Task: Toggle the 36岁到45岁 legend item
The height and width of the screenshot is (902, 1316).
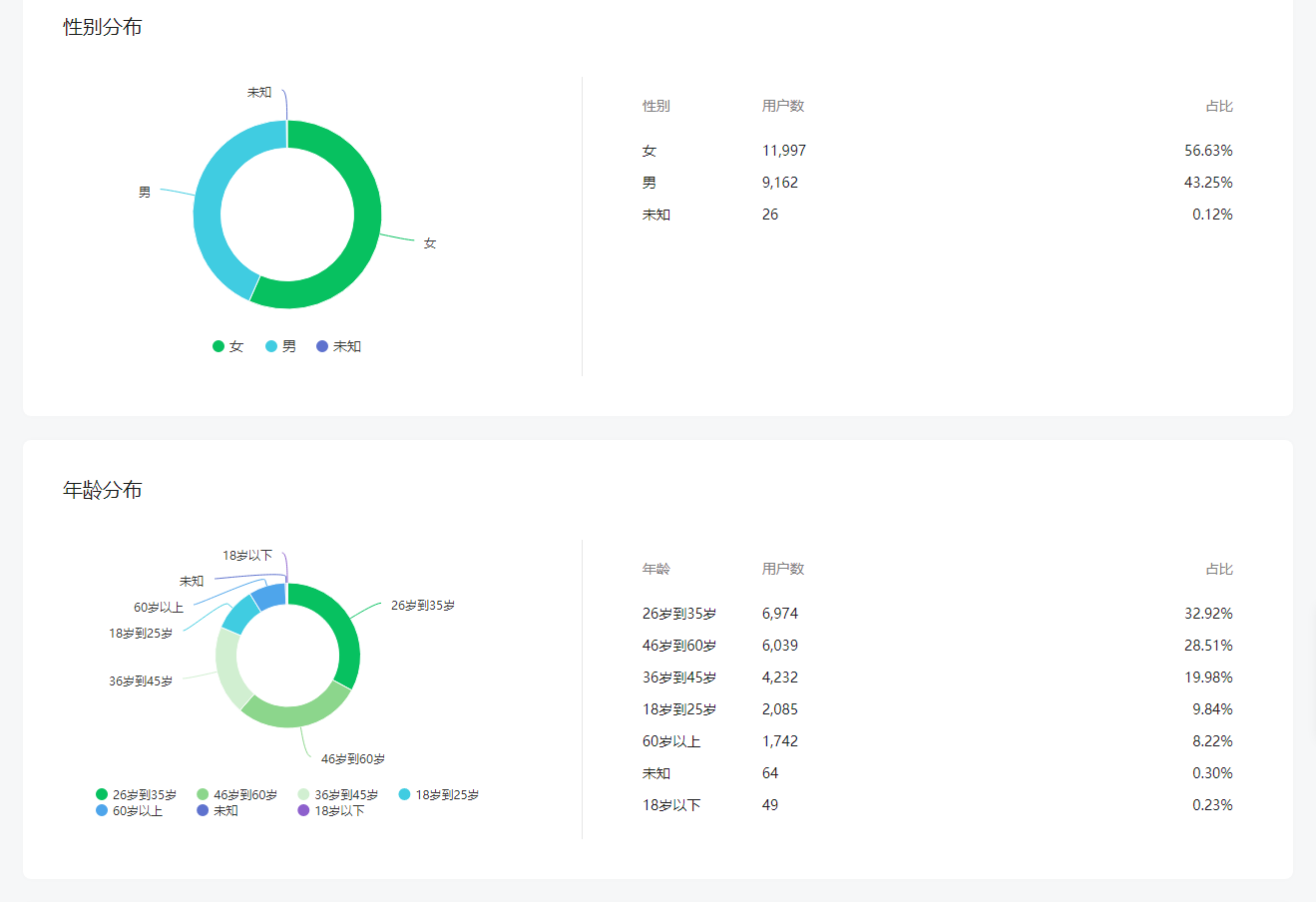Action: tap(337, 795)
